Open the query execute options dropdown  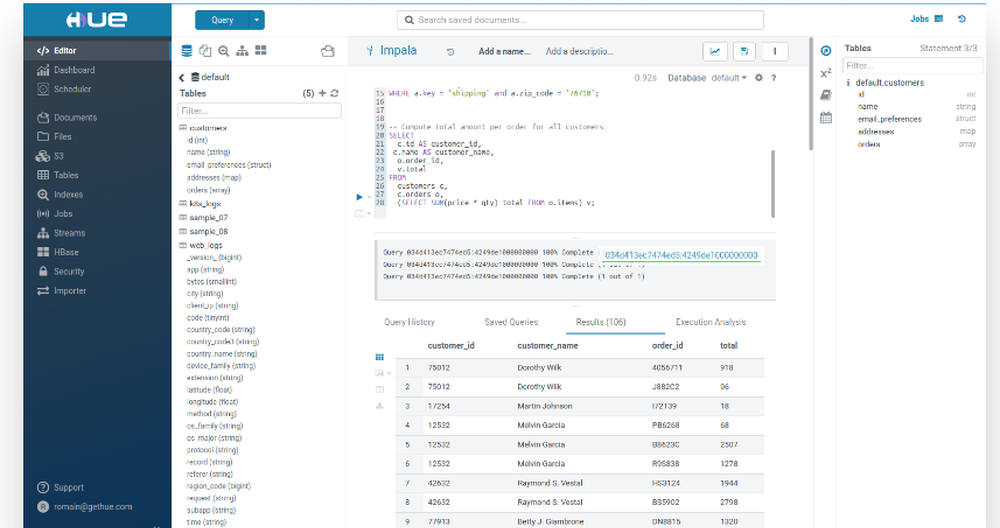click(369, 198)
